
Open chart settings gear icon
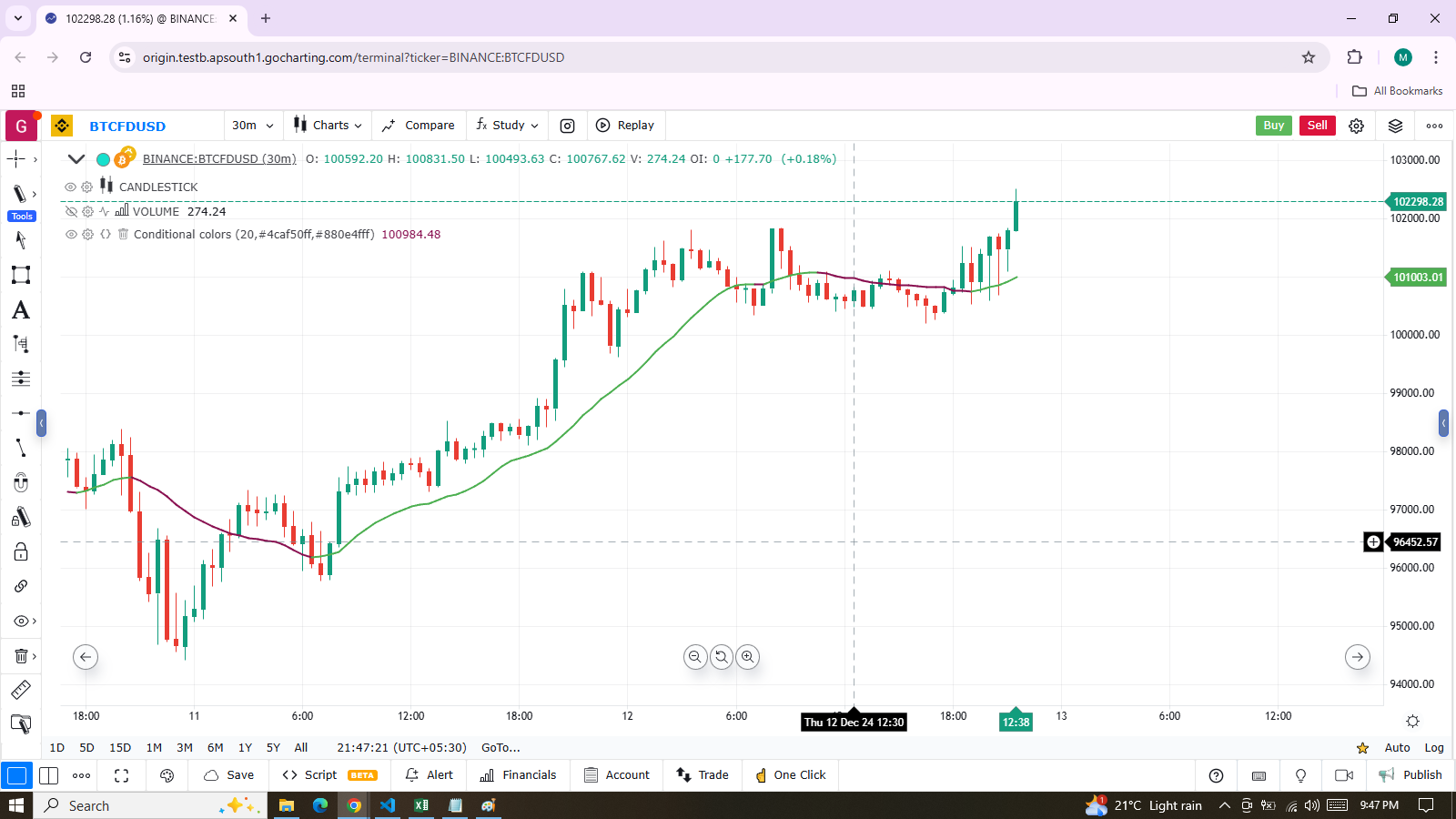(x=1356, y=126)
